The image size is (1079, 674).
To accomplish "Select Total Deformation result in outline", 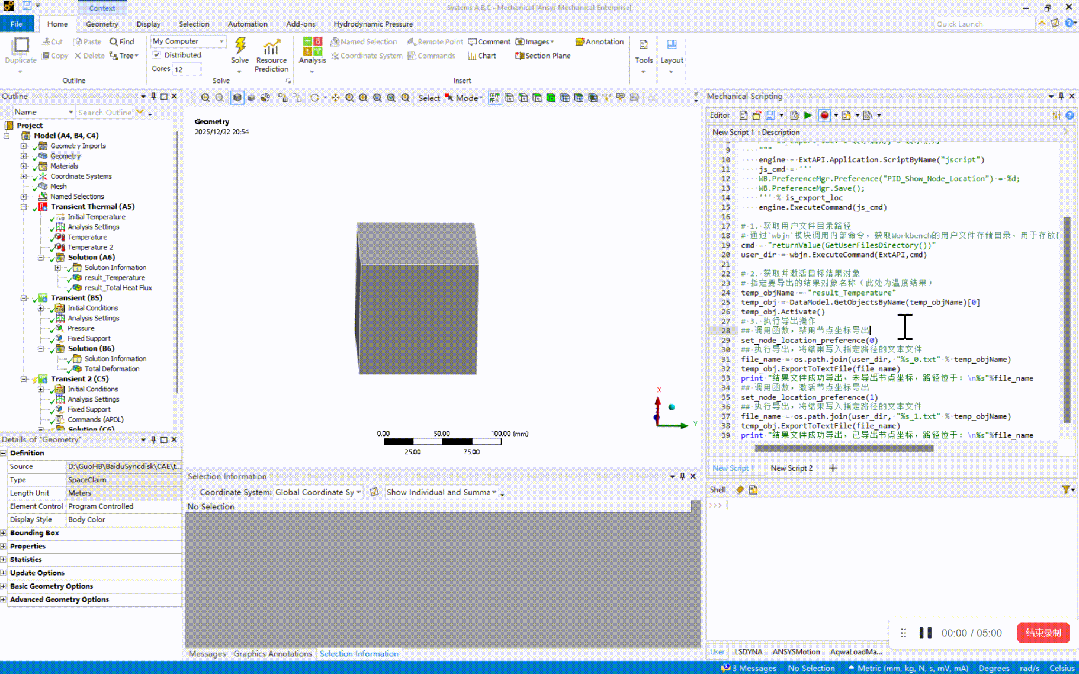I will [111, 369].
